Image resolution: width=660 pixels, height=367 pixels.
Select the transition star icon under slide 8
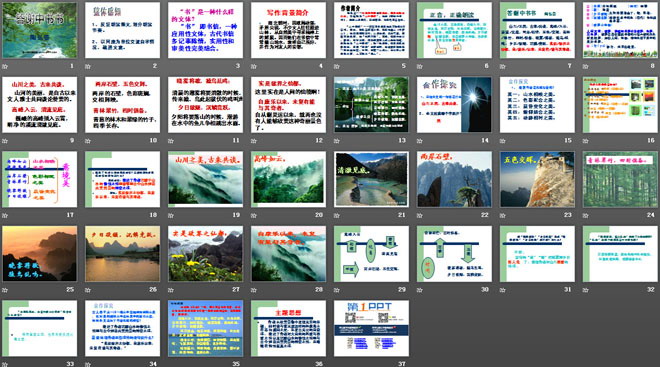586,66
